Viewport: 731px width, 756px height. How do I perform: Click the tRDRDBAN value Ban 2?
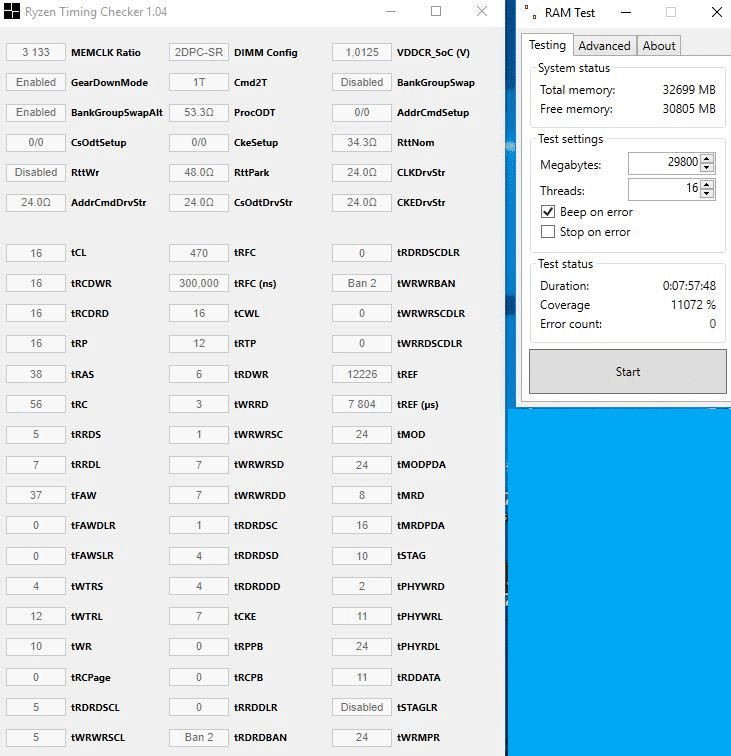pos(199,737)
